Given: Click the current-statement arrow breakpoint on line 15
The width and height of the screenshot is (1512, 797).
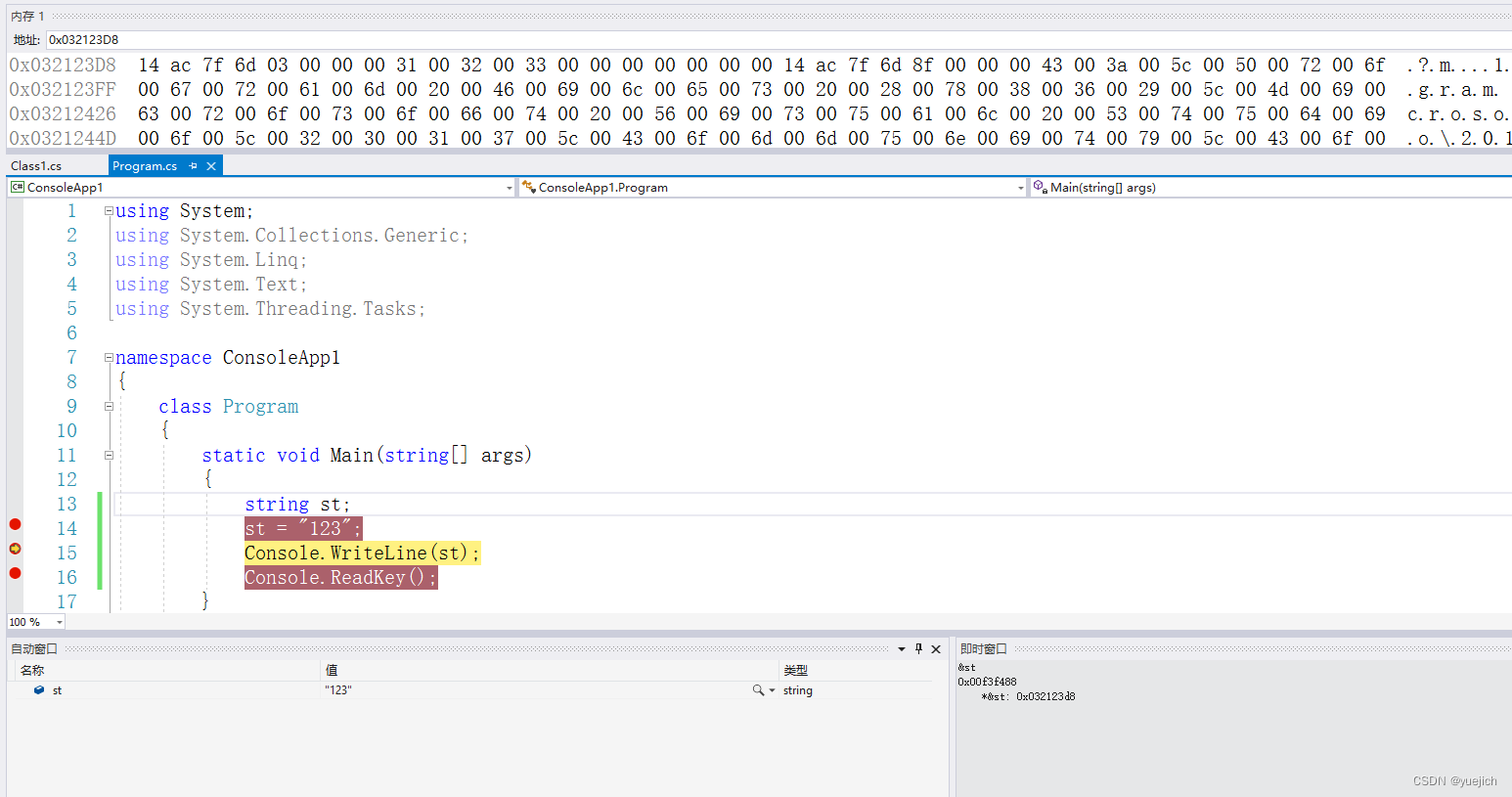Looking at the screenshot, I should pos(15,549).
